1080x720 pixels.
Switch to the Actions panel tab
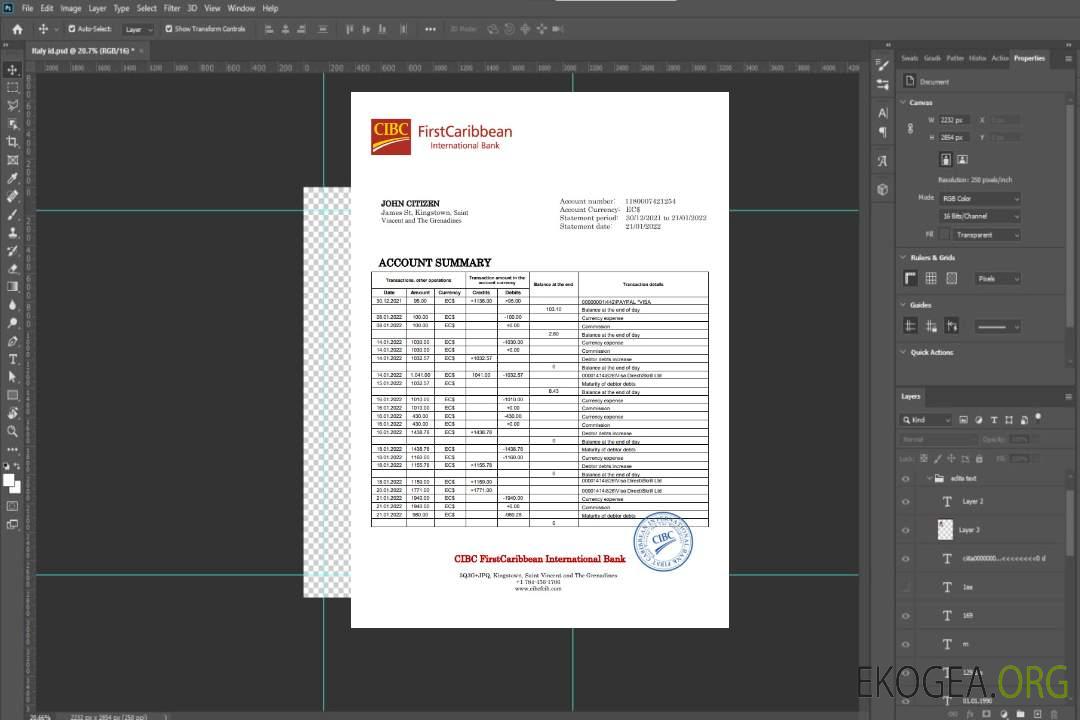(x=999, y=58)
